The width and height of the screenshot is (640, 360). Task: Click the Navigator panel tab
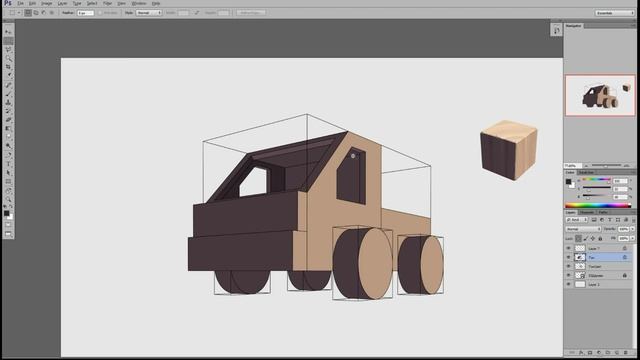pyautogui.click(x=573, y=26)
